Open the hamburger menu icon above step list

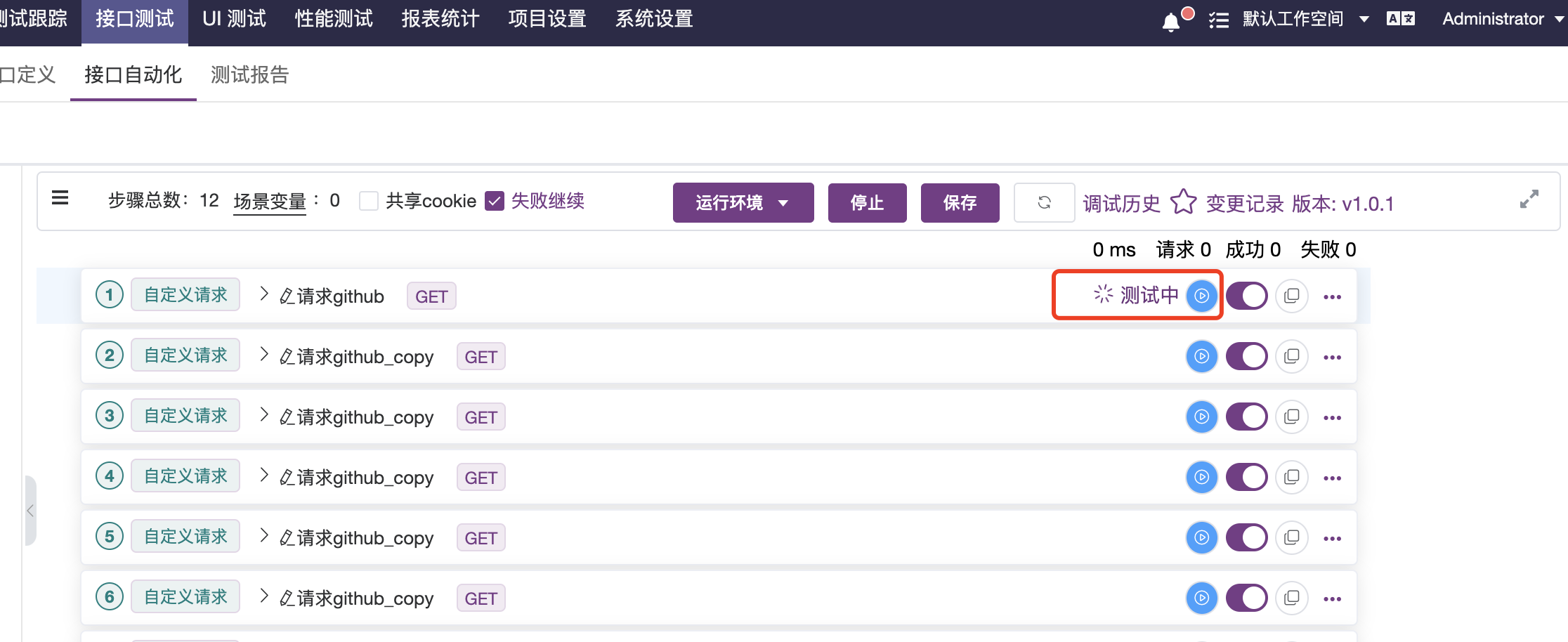[x=60, y=198]
